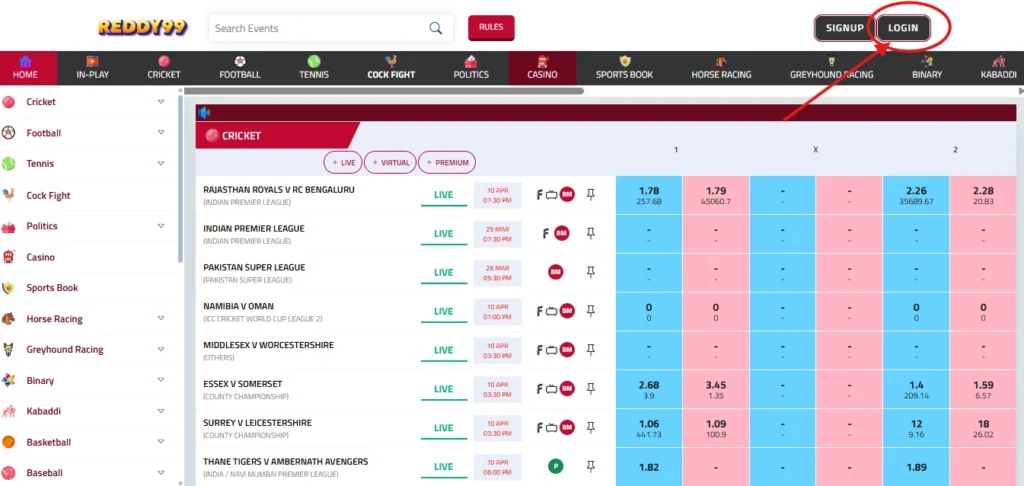Image resolution: width=1024 pixels, height=486 pixels.
Task: Open the SPORTS BOOK tab
Action: click(x=624, y=68)
